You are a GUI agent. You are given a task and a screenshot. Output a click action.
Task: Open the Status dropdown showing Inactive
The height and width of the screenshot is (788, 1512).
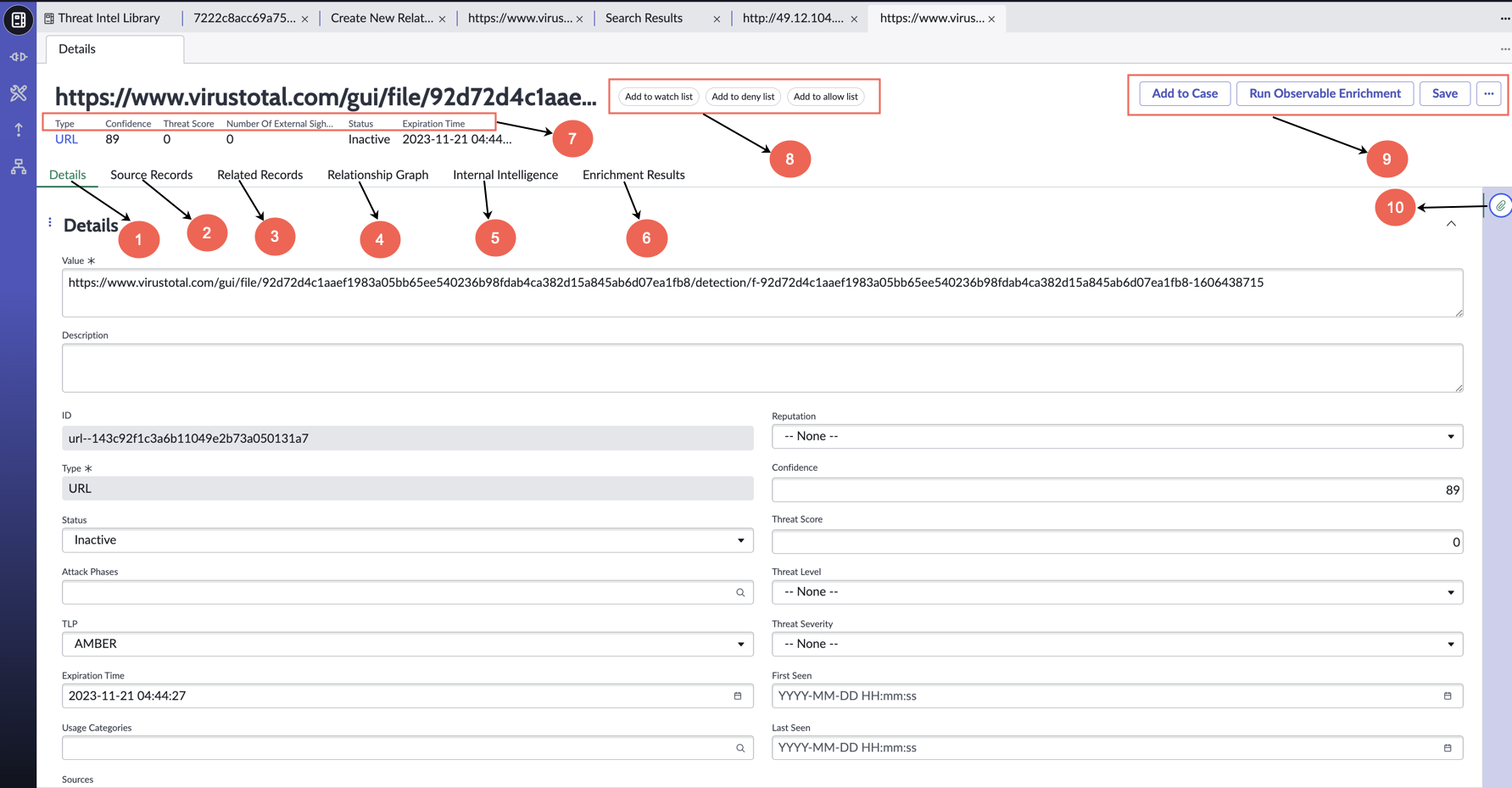pyautogui.click(x=407, y=540)
